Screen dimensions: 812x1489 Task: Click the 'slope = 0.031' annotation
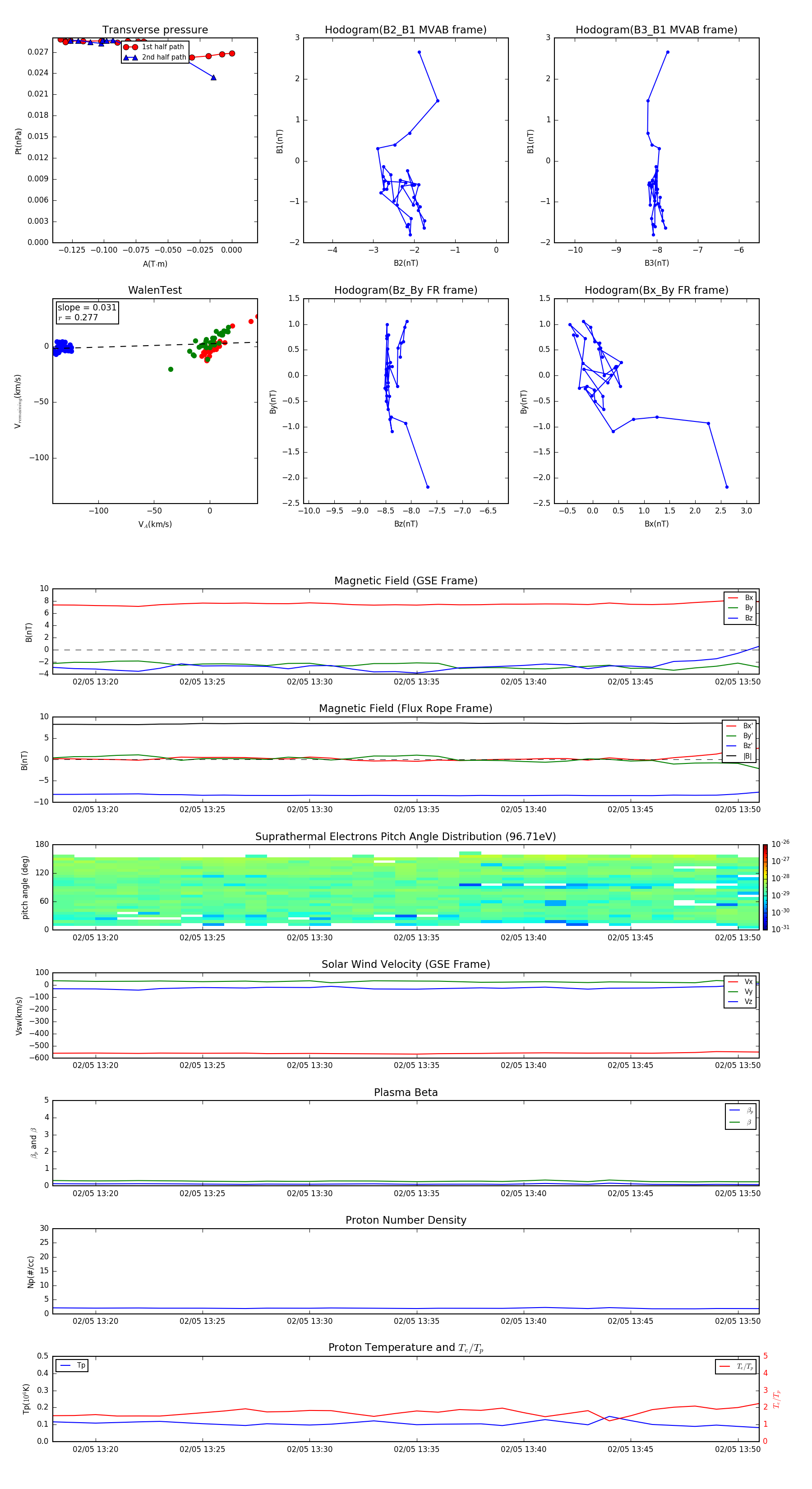(x=87, y=308)
